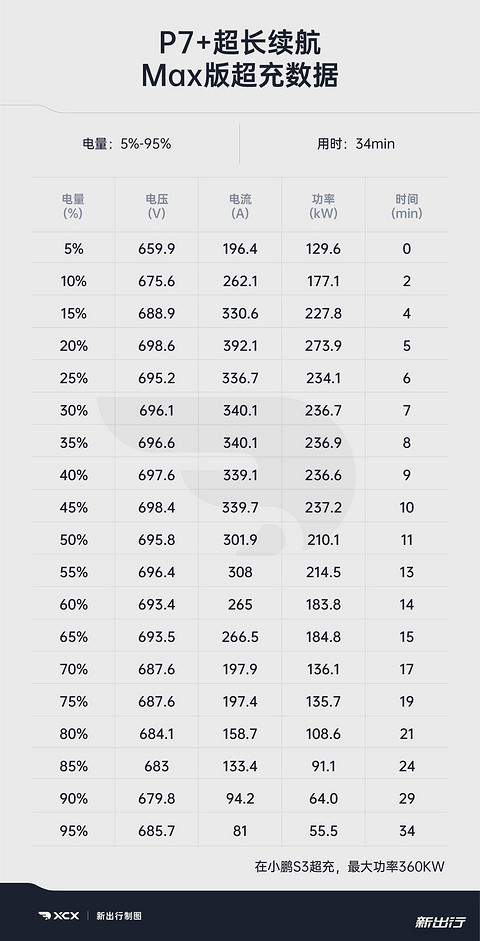This screenshot has height=941, width=480.
Task: Click the 电量: 5%-95% summary text
Action: click(127, 144)
